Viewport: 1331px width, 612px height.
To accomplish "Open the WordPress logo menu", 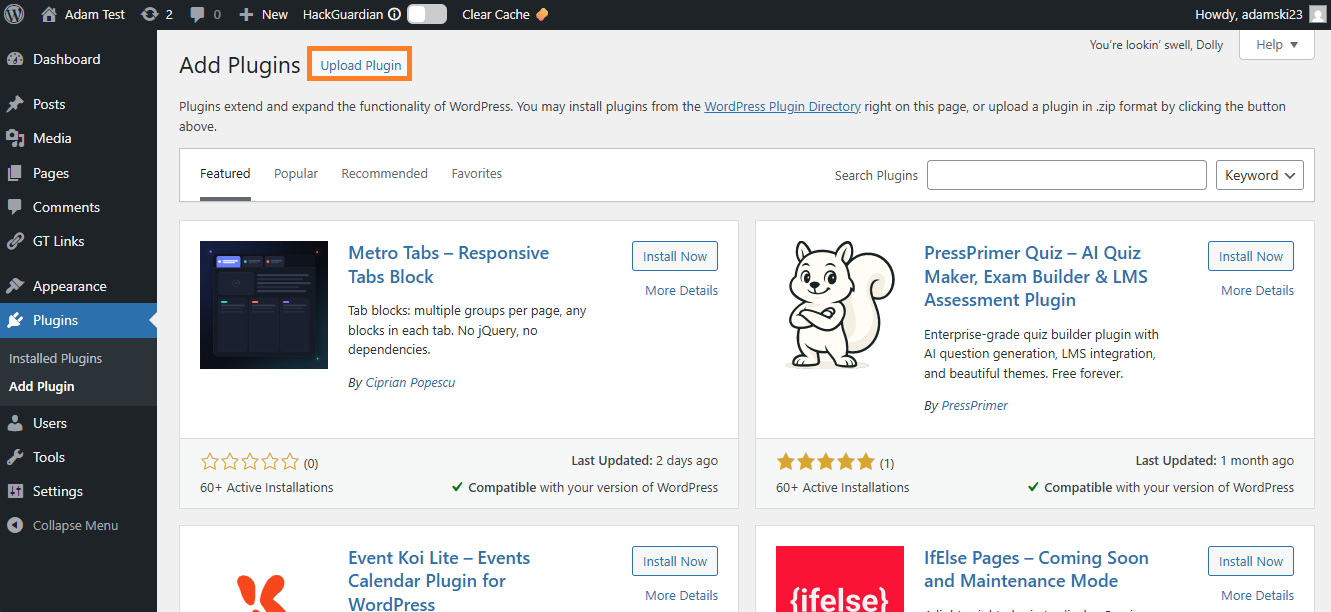I will (13, 14).
